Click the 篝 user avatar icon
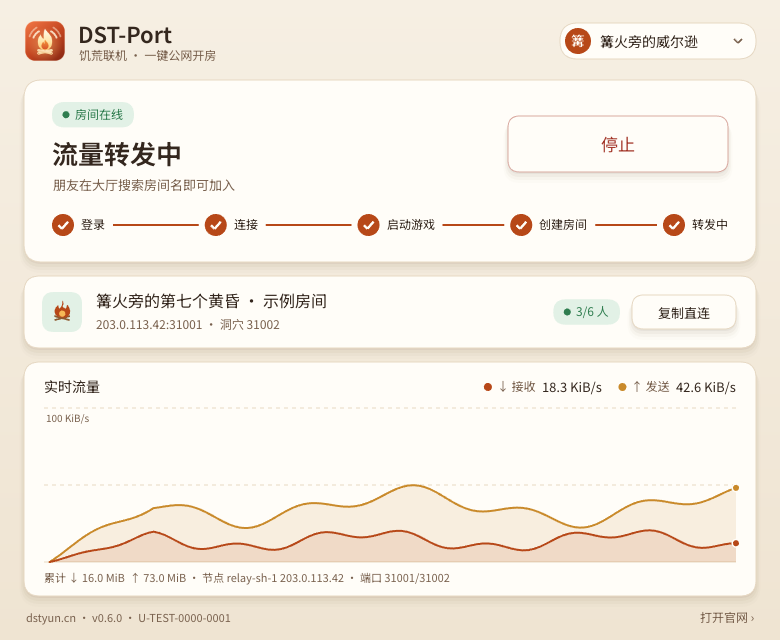This screenshot has height=640, width=780. pos(578,41)
